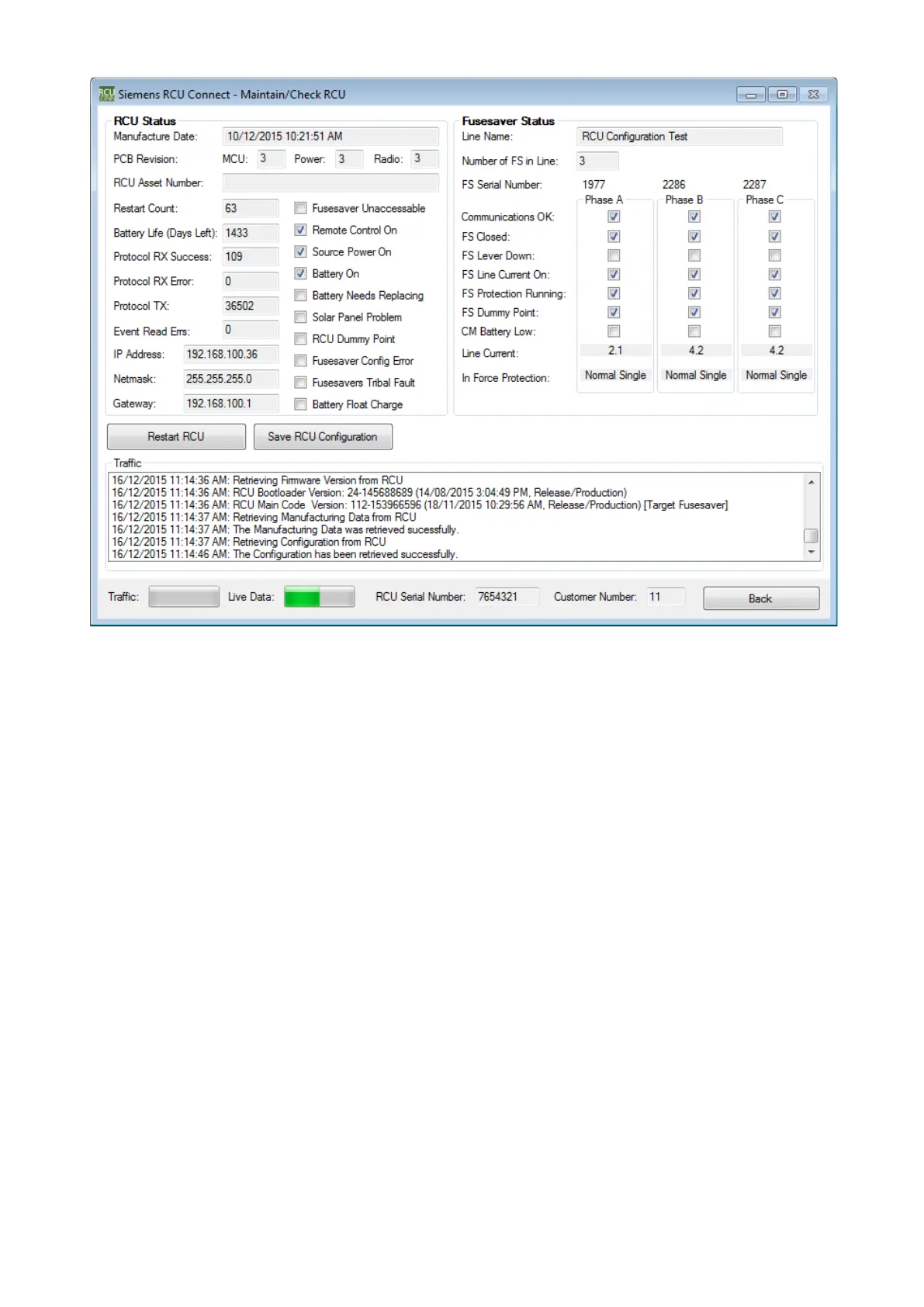Check Phase B FS Lever Down box
Screen dimensions: 924x1307
(x=694, y=255)
